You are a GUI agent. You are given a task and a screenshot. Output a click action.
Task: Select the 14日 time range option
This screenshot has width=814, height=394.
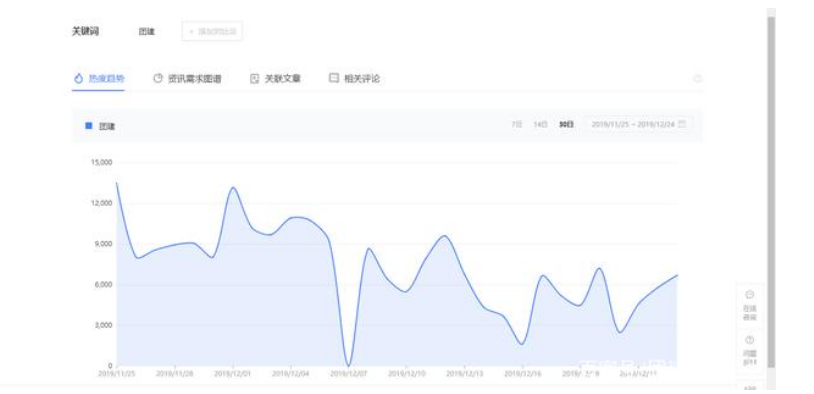(540, 124)
